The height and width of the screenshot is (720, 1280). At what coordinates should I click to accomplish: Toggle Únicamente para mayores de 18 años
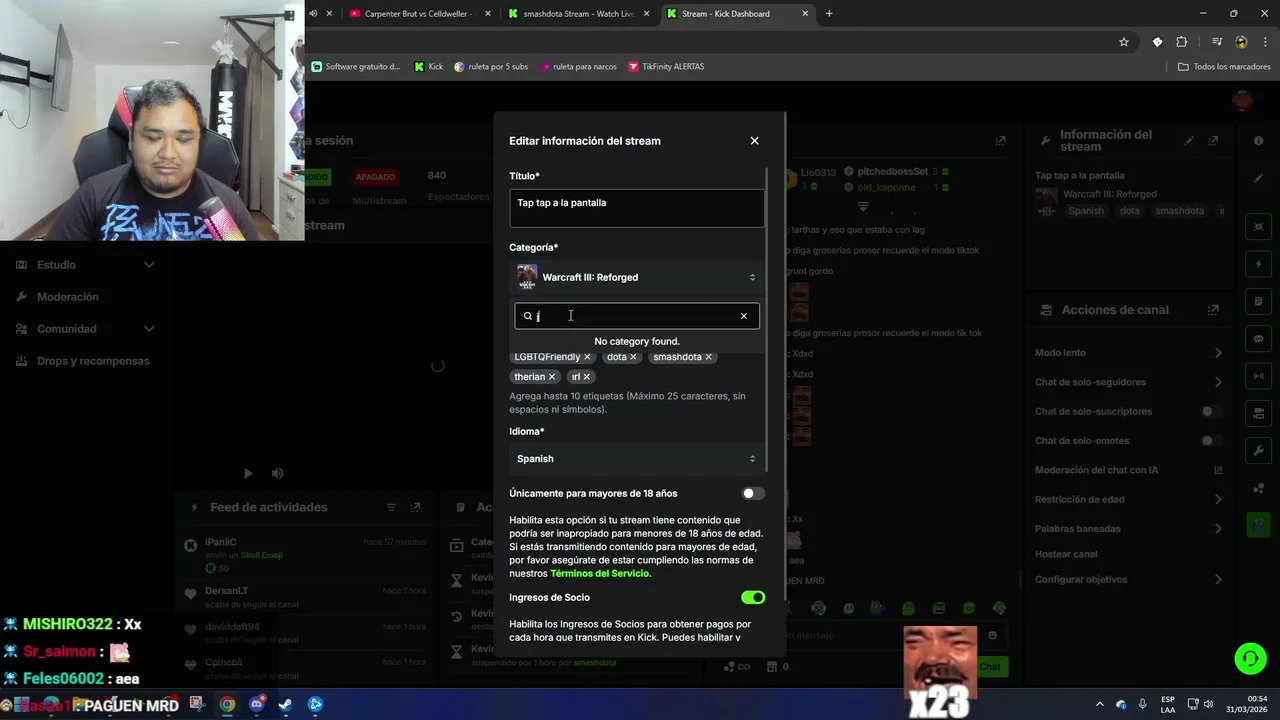pos(753,493)
